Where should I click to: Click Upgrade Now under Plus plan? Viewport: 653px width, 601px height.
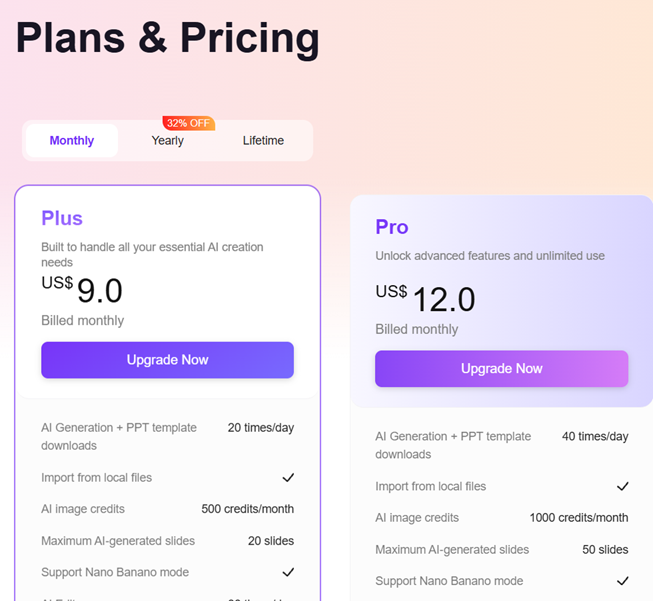(x=167, y=360)
